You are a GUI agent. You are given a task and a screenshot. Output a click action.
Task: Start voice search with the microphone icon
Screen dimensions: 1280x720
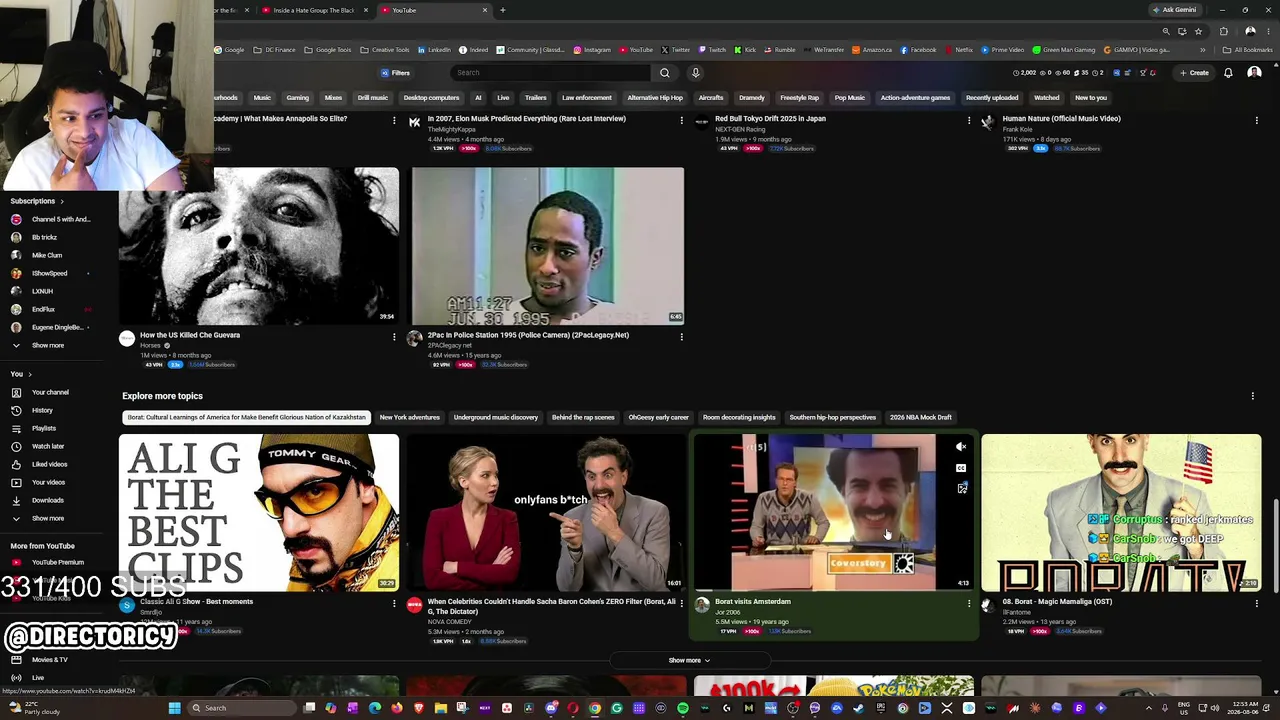pos(696,73)
